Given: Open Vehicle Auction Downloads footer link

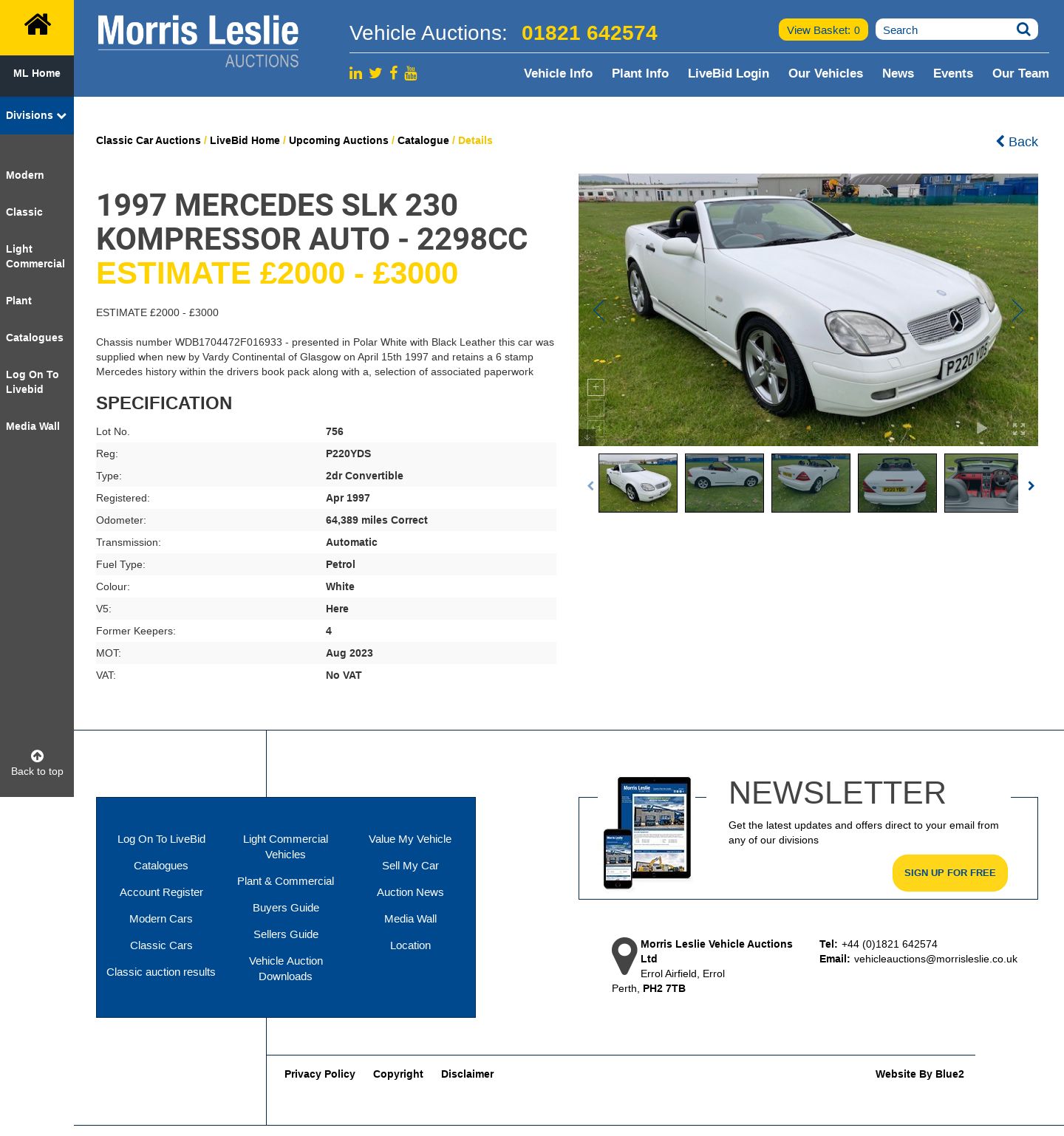Looking at the screenshot, I should (286, 968).
